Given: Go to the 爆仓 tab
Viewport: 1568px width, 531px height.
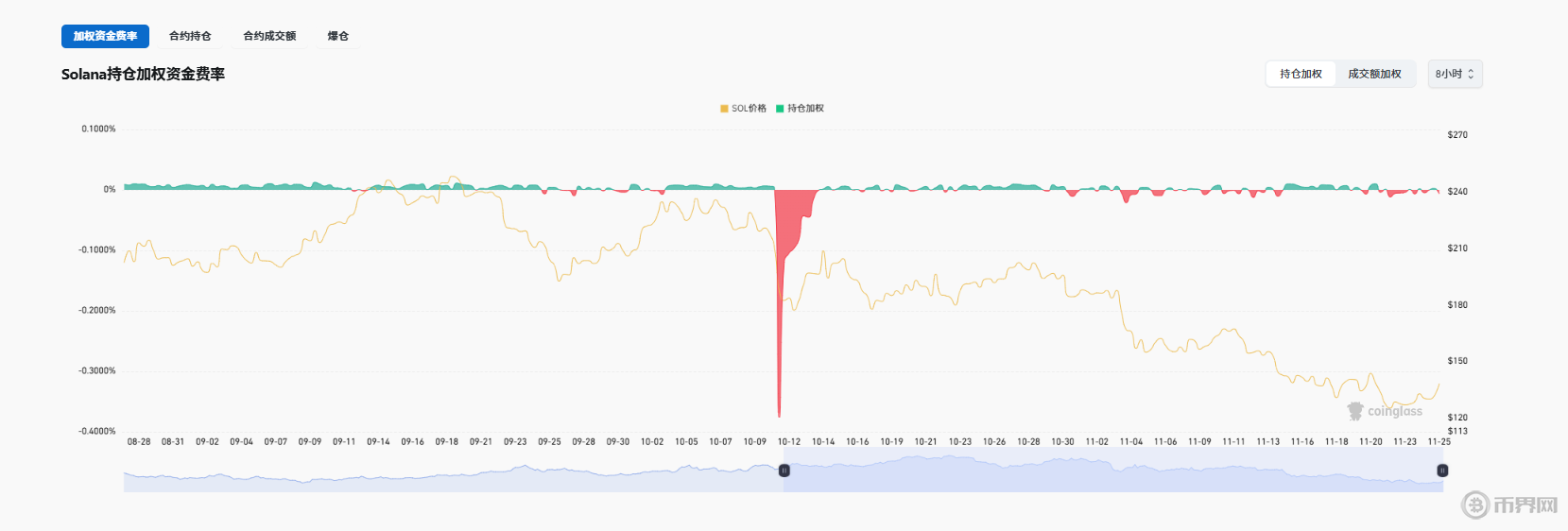Looking at the screenshot, I should click(x=338, y=36).
